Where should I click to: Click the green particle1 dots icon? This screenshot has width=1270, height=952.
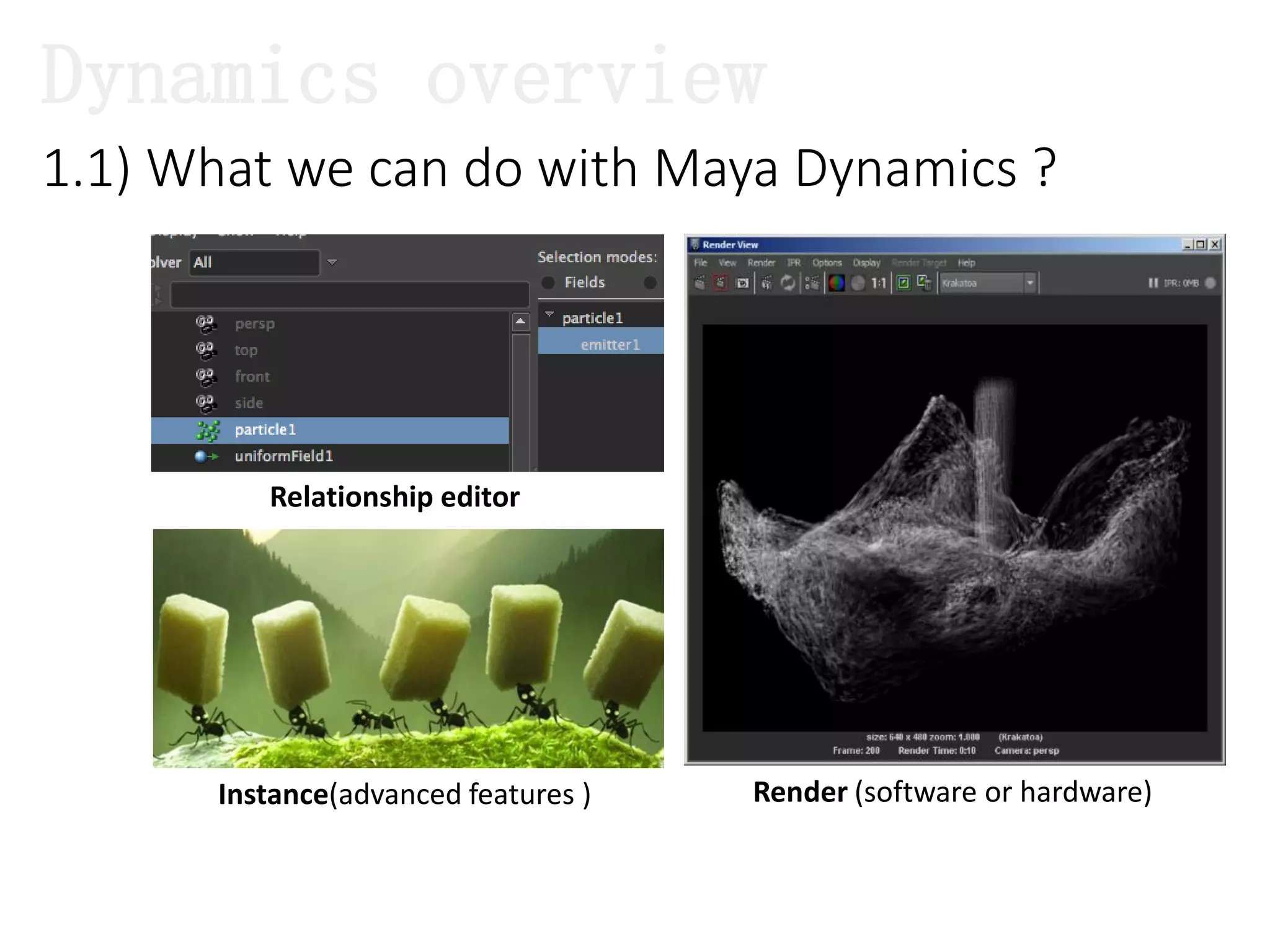point(208,430)
